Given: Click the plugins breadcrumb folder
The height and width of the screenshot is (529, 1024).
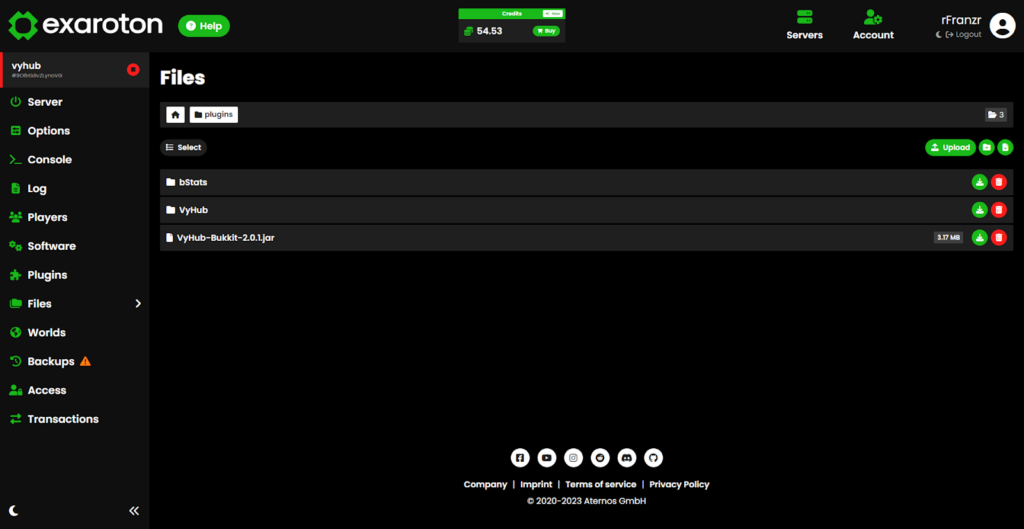Looking at the screenshot, I should point(214,115).
